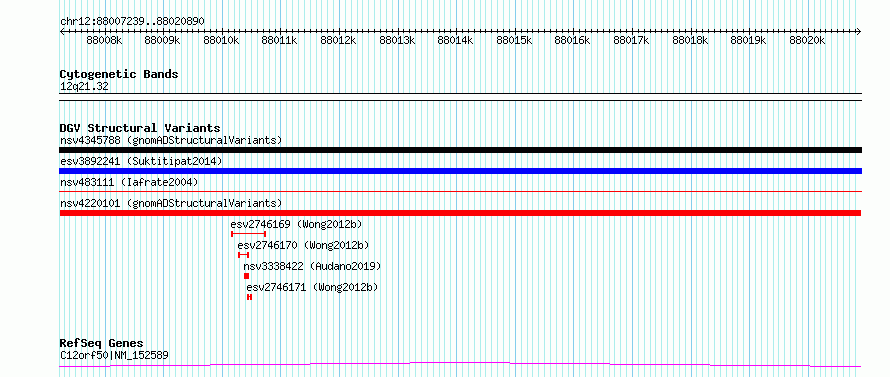Screen dimensions: 890x377
Task: Click ruler position 88016k
Action: pos(572,40)
